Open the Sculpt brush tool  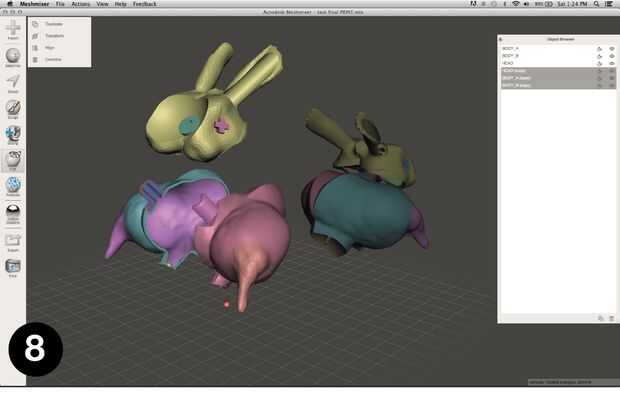(x=13, y=109)
